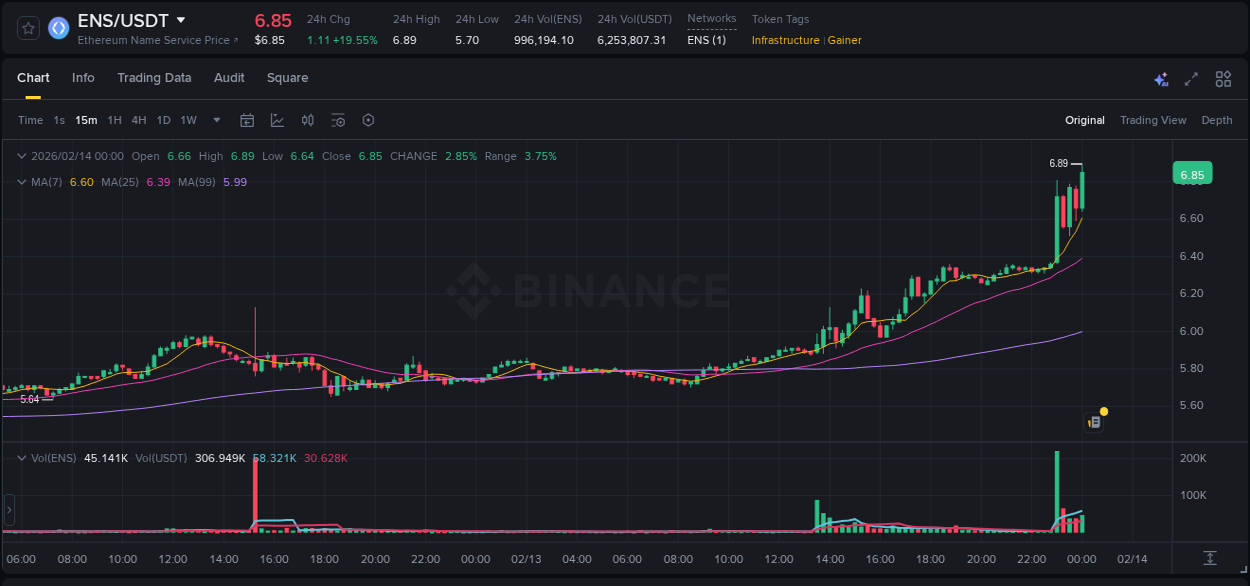The image size is (1250, 586).
Task: Expand chart to fullscreen with arrows icon
Action: pos(1190,78)
